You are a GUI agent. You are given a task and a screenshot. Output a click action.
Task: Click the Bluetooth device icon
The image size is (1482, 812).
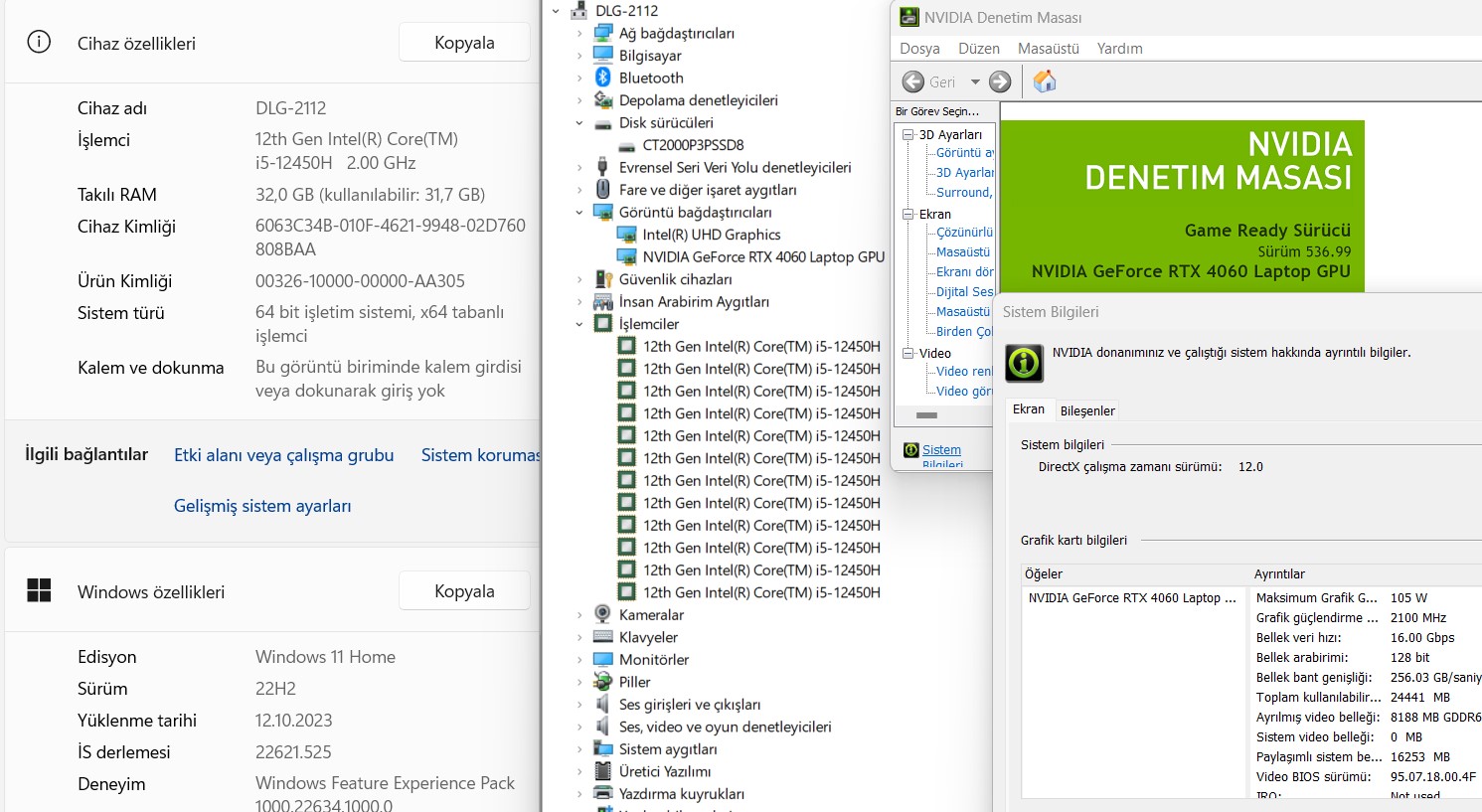(602, 78)
